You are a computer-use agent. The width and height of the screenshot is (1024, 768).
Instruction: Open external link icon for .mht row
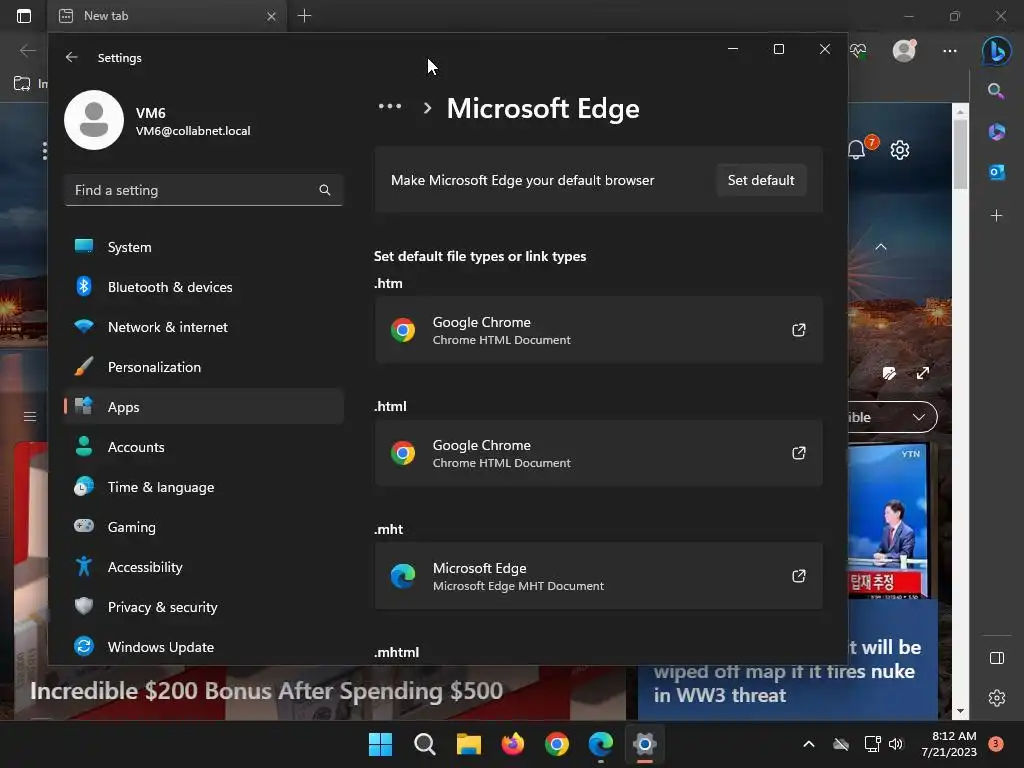tap(798, 575)
